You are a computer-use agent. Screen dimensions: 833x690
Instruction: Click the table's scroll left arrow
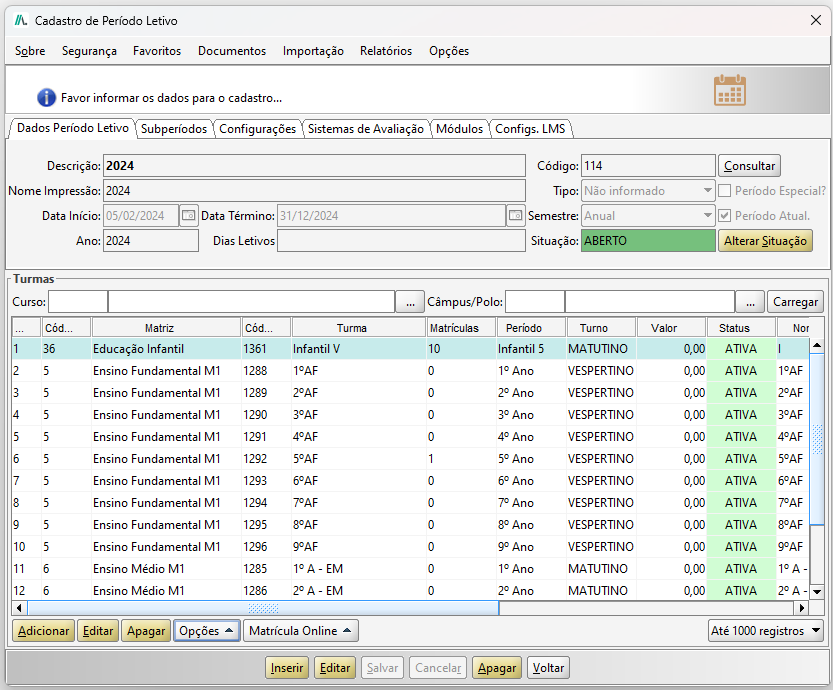click(19, 608)
